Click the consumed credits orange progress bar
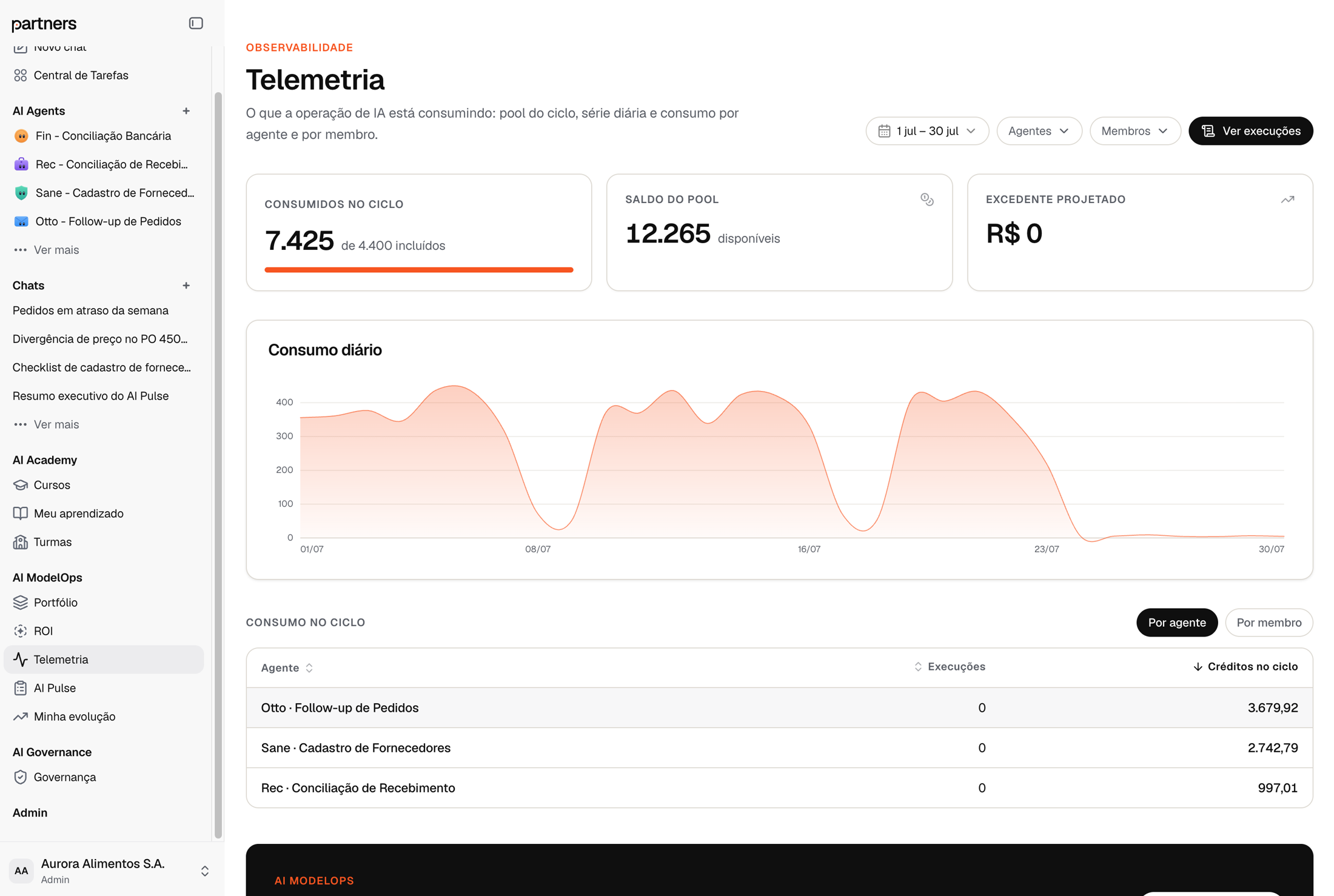 tap(418, 270)
